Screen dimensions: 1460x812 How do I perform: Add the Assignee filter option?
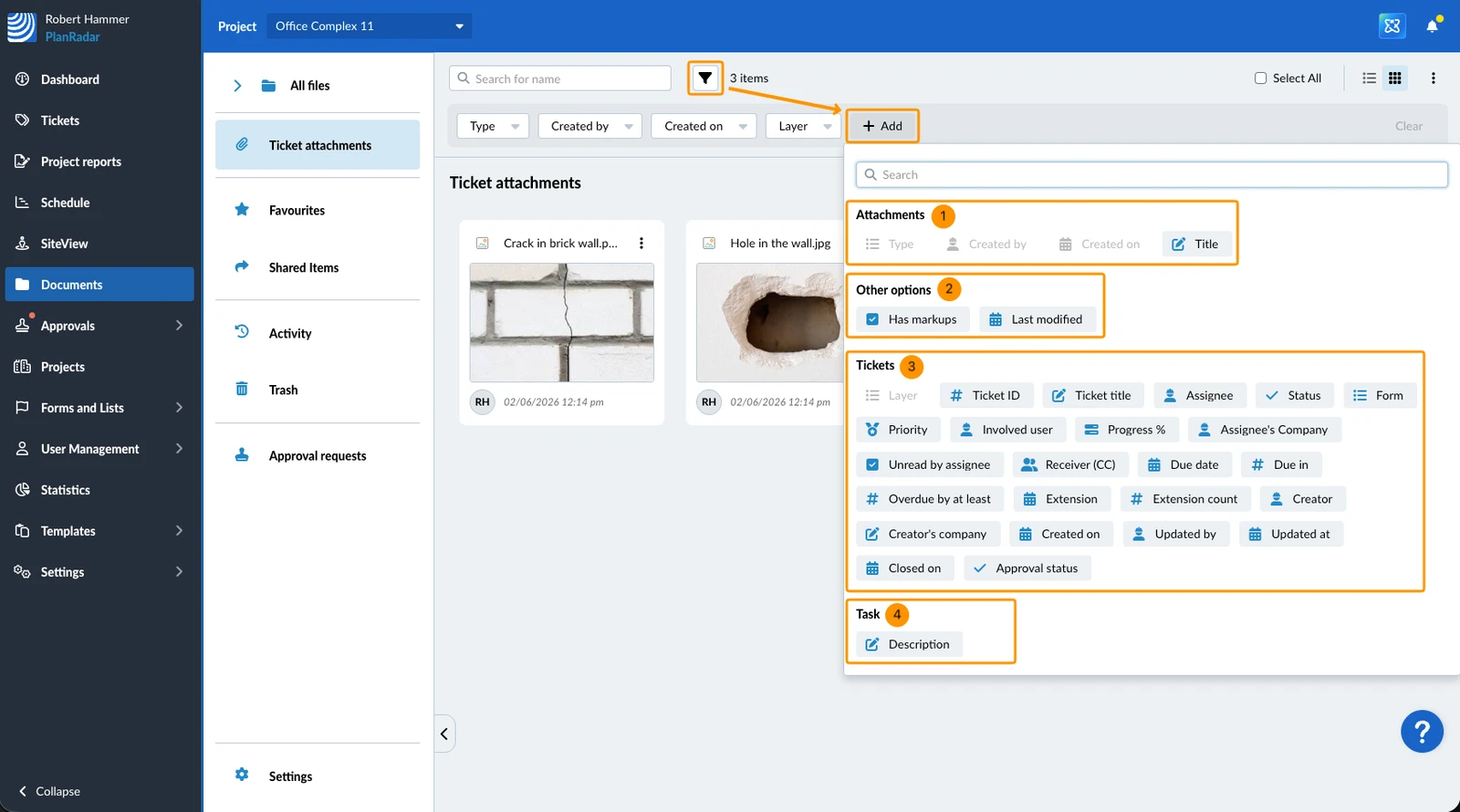[1200, 395]
